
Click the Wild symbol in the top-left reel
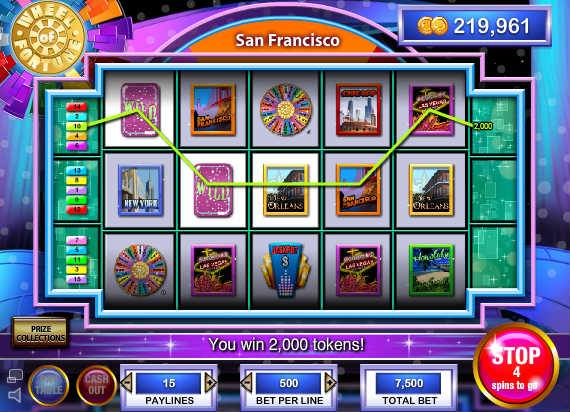click(140, 110)
